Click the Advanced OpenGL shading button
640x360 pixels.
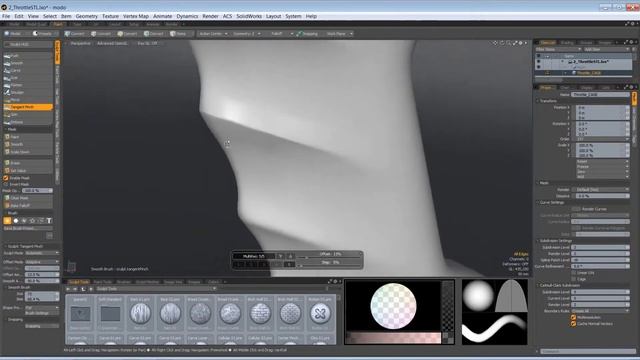click(x=112, y=43)
